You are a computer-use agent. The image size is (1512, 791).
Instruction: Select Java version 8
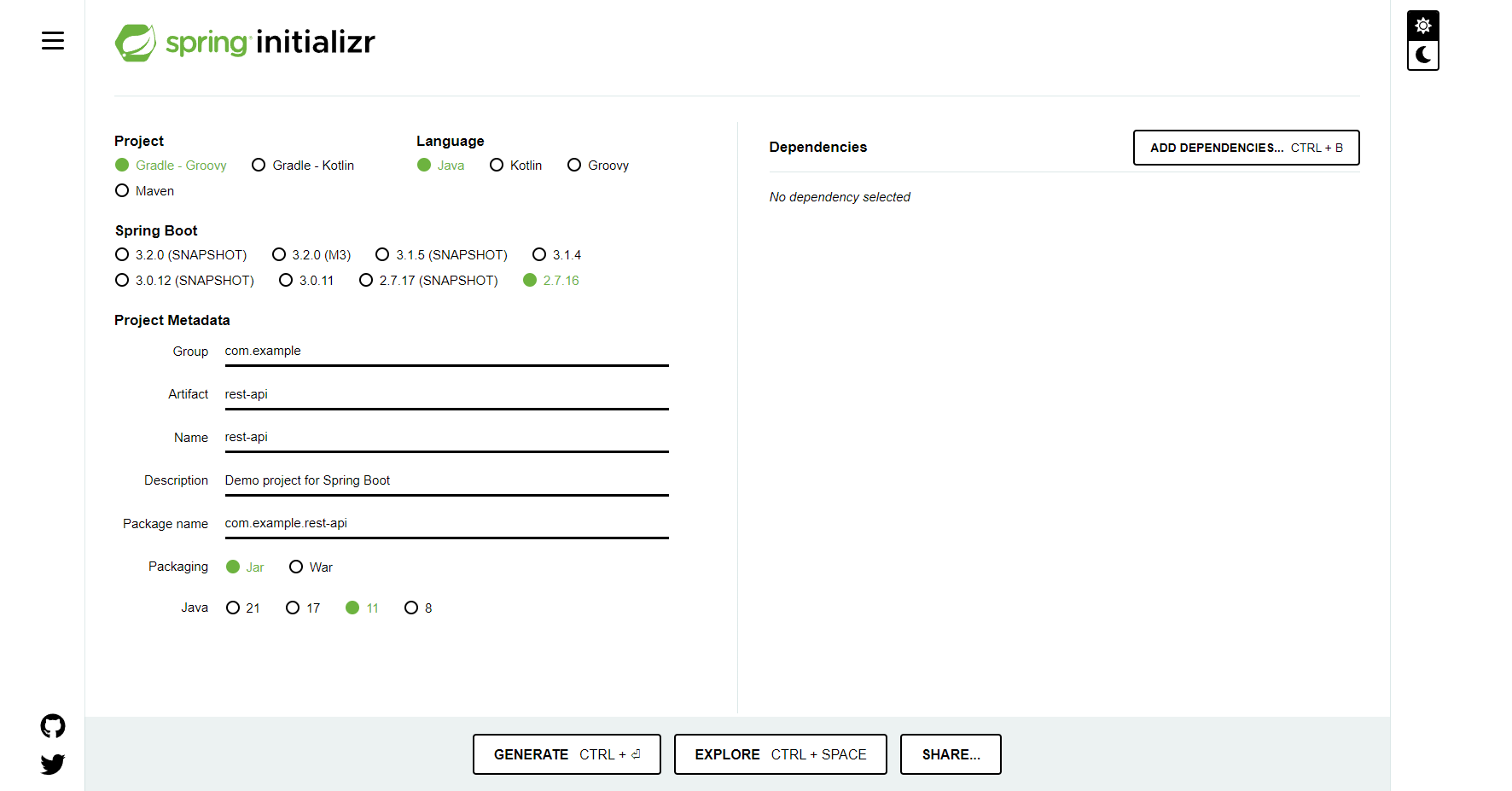click(x=418, y=608)
